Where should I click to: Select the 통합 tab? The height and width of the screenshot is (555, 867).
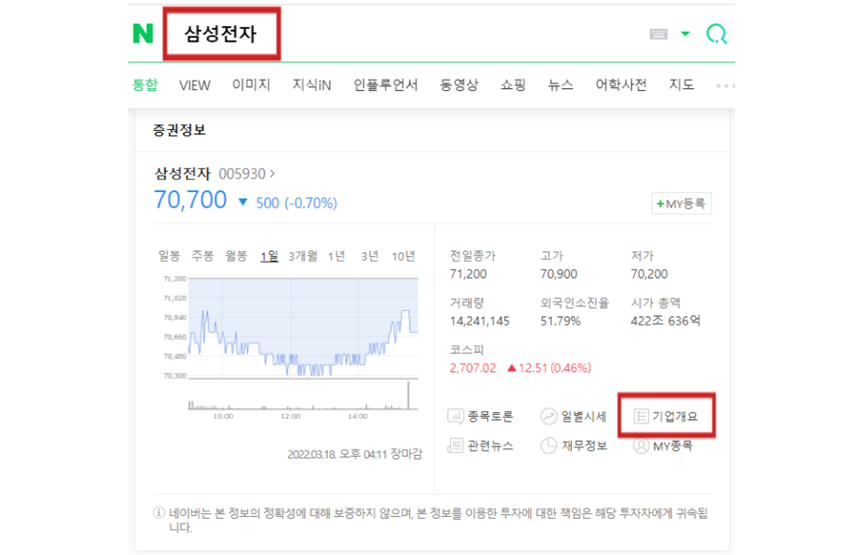click(145, 85)
